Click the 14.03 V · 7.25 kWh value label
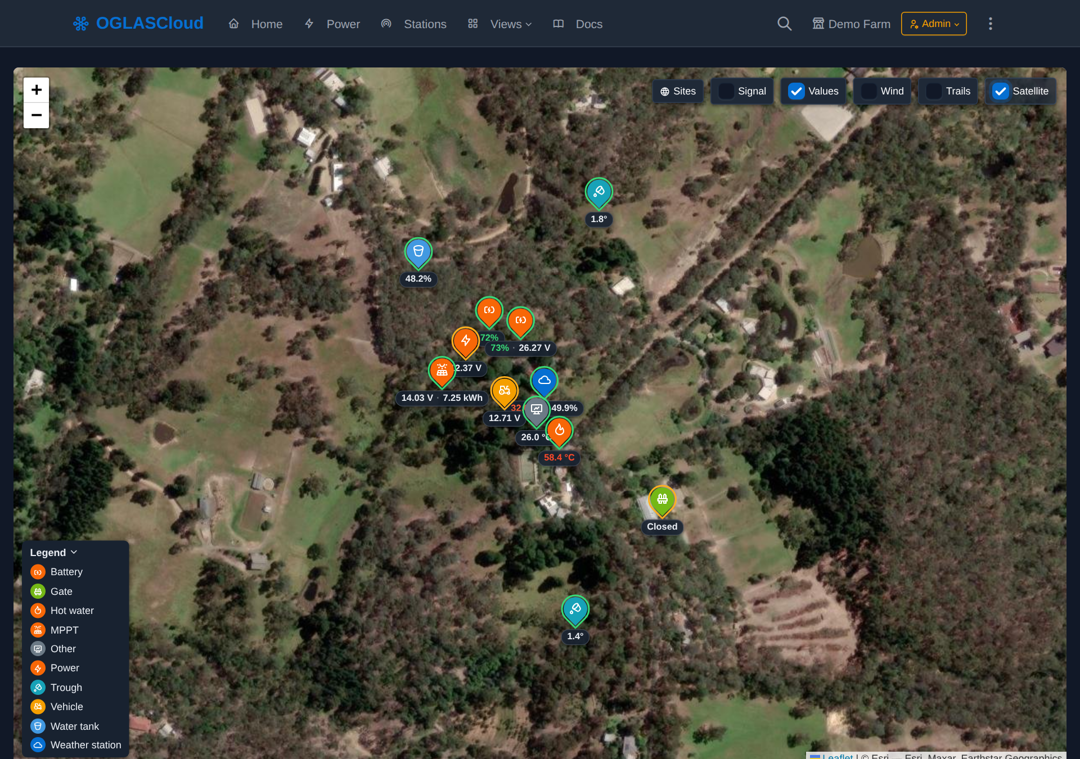This screenshot has width=1080, height=759. (442, 398)
